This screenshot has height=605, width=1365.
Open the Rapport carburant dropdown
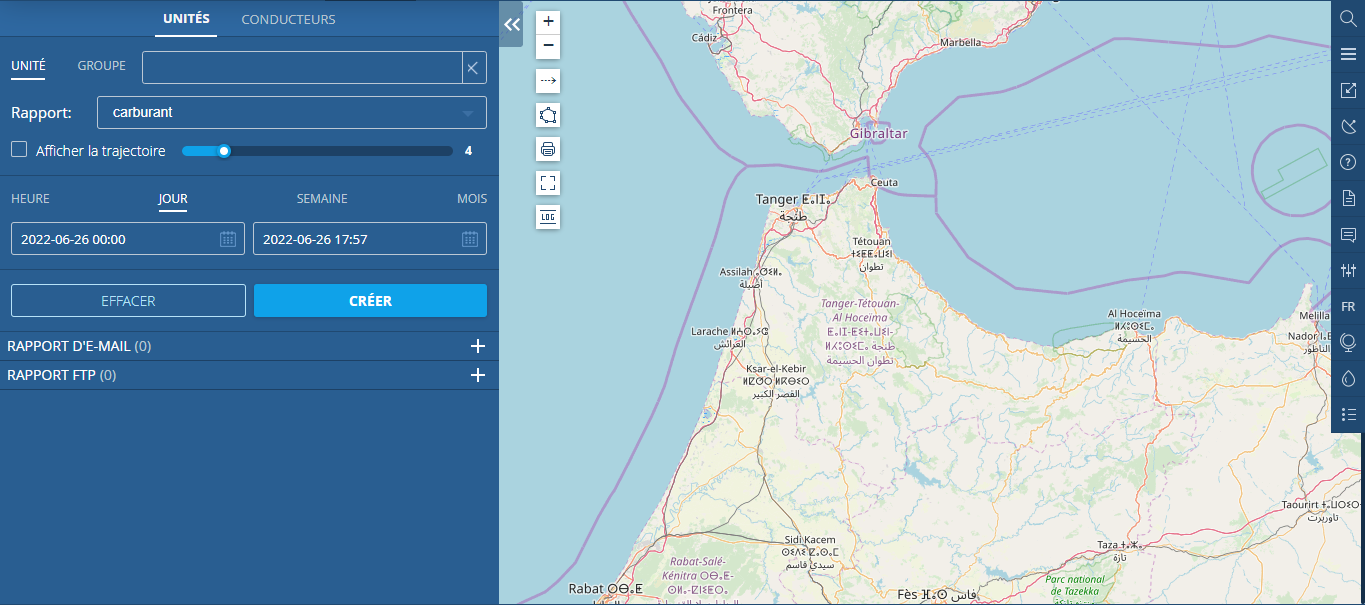pos(292,113)
